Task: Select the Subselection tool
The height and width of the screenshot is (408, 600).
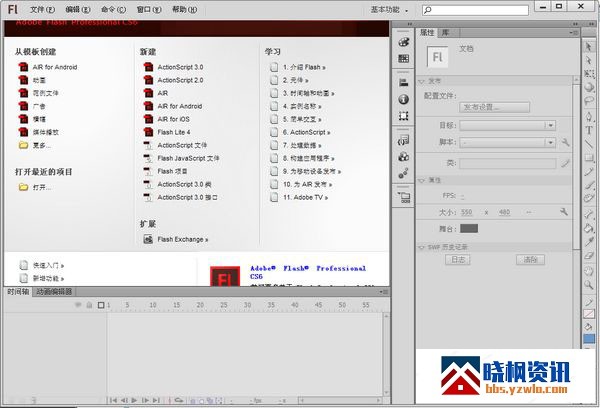Action: point(589,60)
